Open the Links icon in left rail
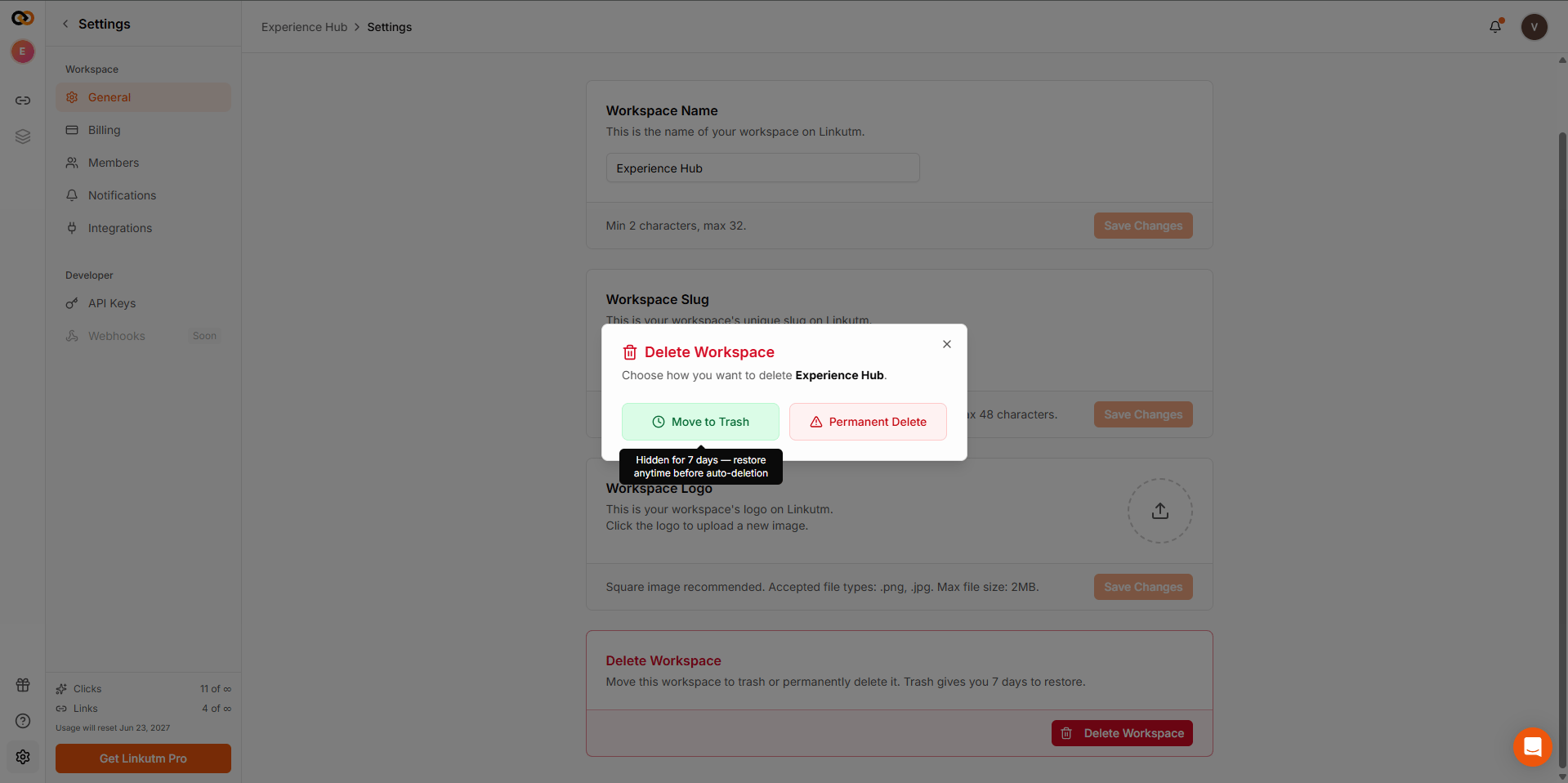This screenshot has width=1568, height=783. [x=23, y=101]
